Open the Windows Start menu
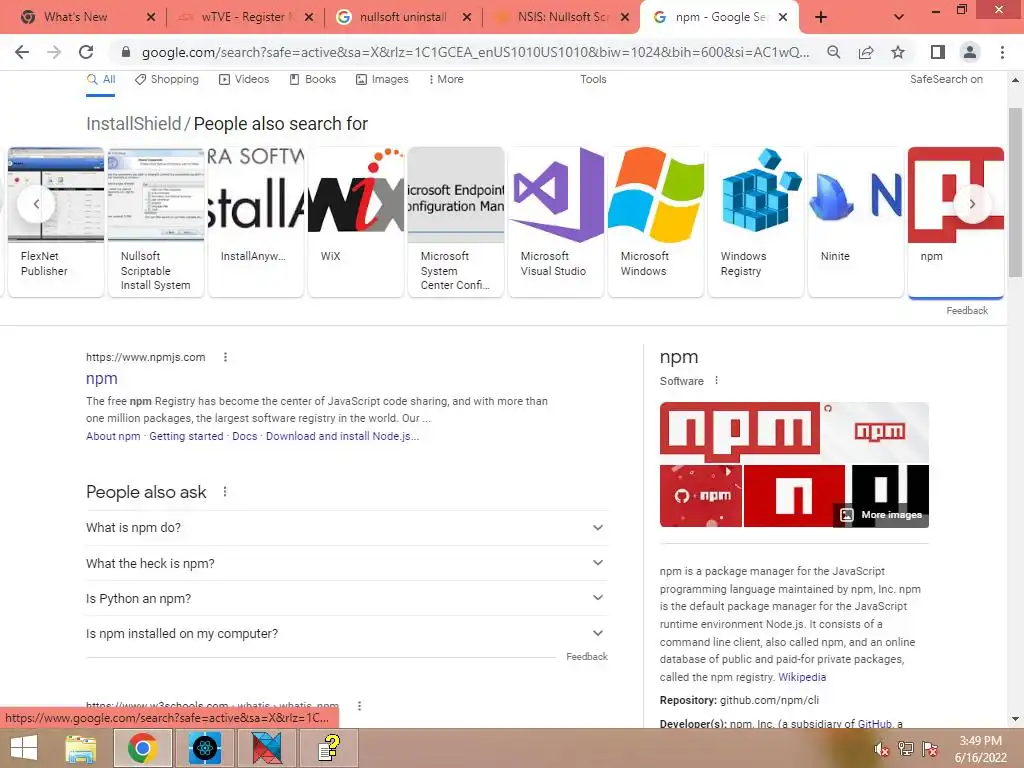This screenshot has height=768, width=1024. [24, 748]
